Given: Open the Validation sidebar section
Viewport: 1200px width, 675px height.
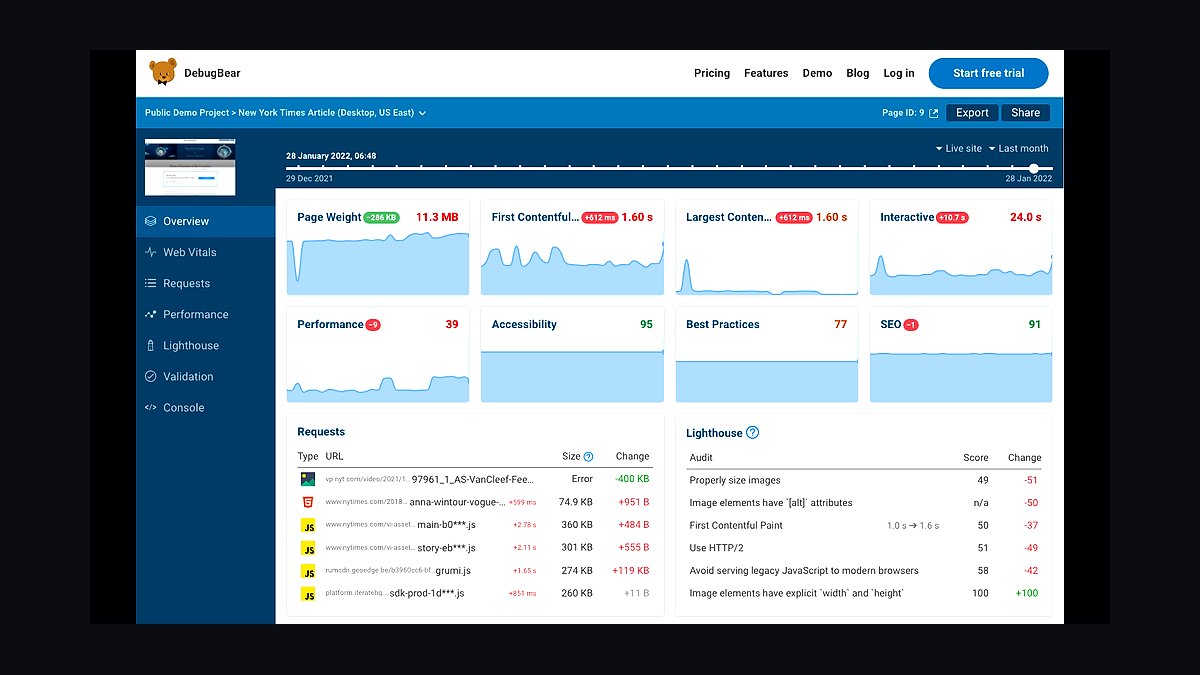Looking at the screenshot, I should click(x=205, y=376).
